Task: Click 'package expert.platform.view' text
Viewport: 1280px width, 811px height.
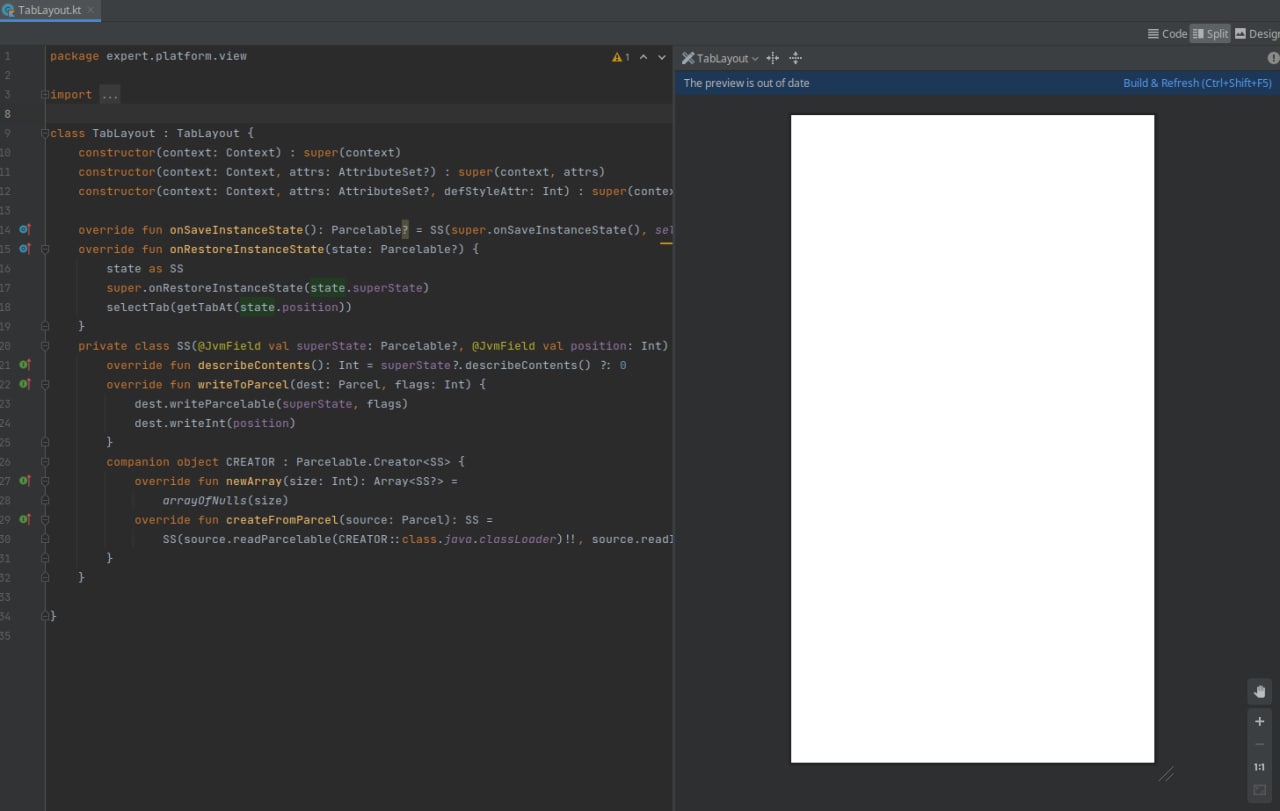Action: coord(148,56)
